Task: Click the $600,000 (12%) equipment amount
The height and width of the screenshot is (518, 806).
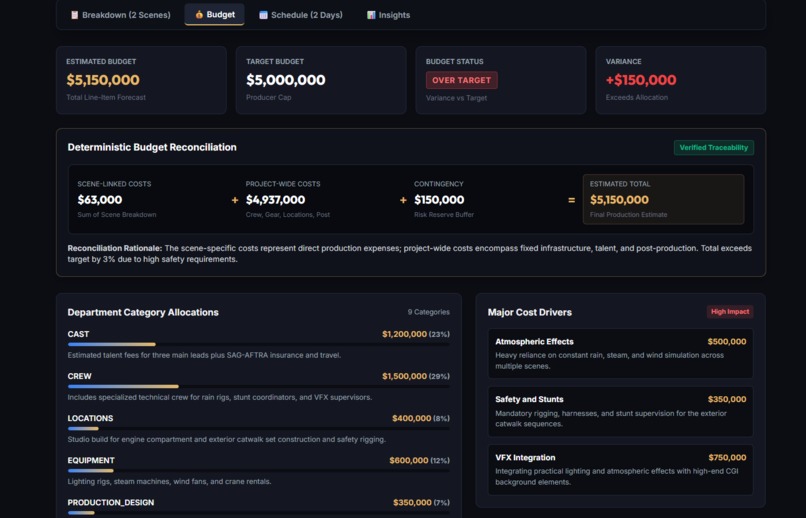Action: tap(419, 460)
